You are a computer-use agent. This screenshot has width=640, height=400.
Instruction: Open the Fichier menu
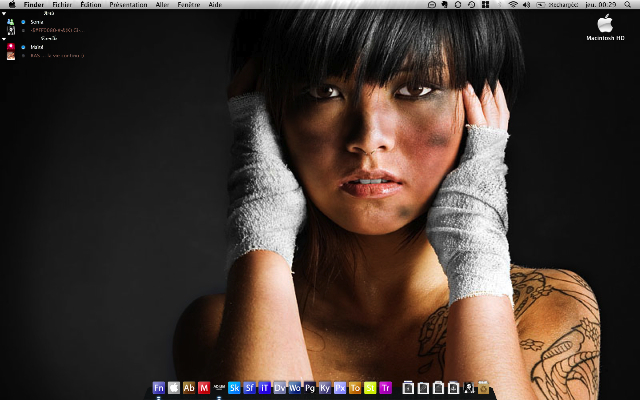pos(62,4)
